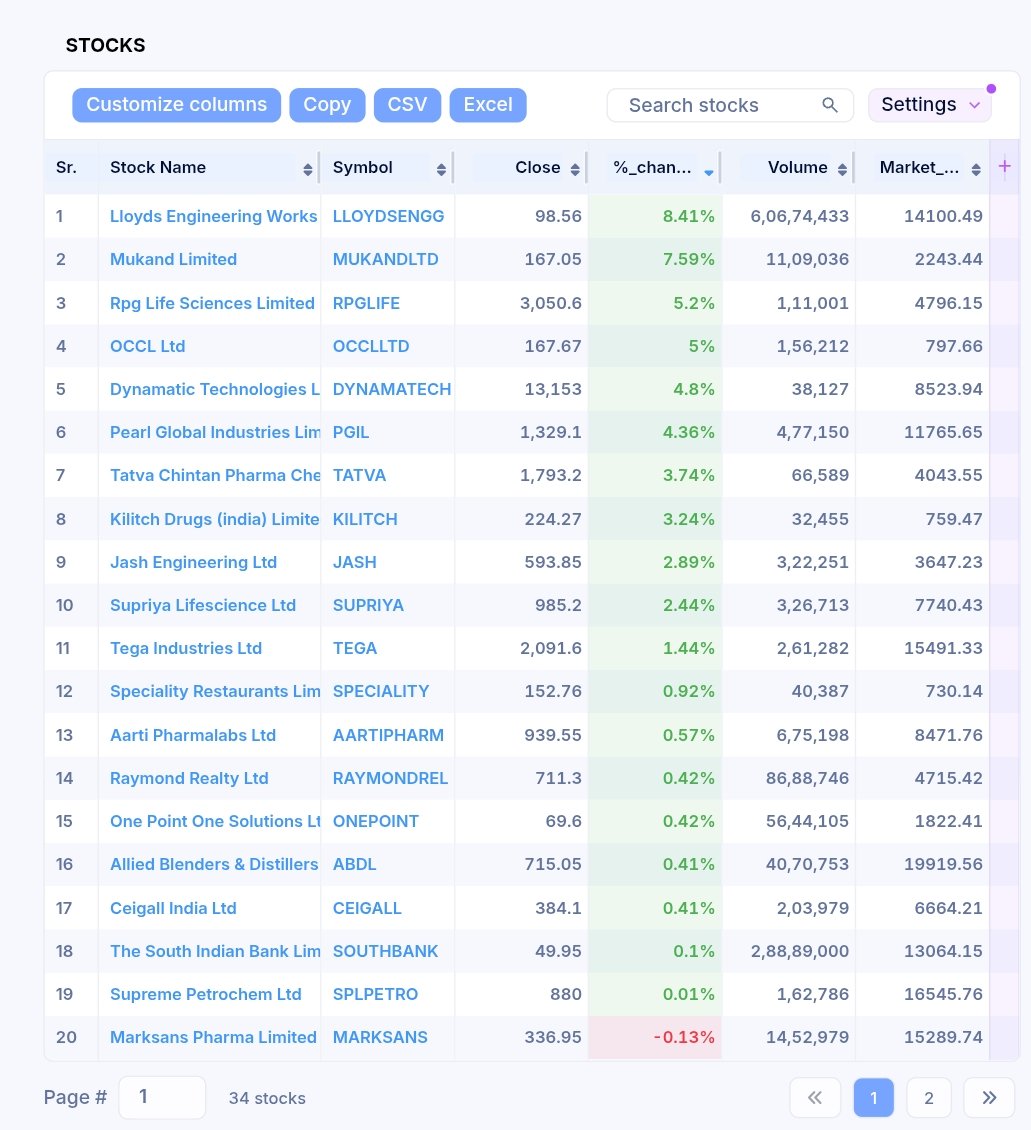Screen dimensions: 1031x1130
Task: Open the Settings dropdown
Action: (929, 105)
